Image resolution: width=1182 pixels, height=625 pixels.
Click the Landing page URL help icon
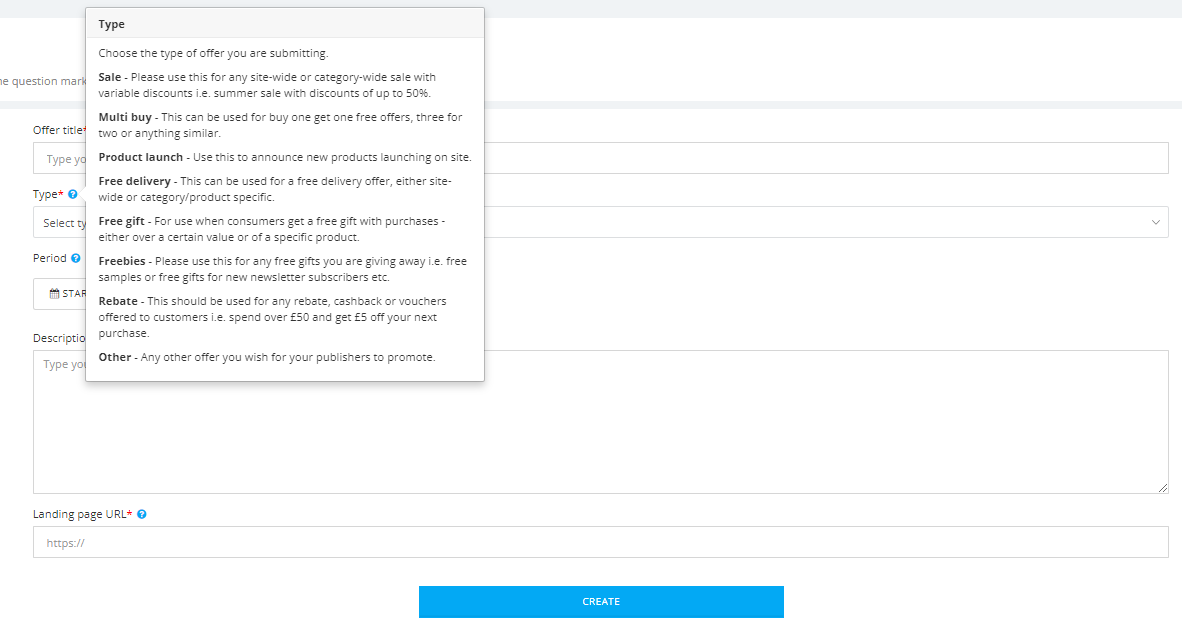tap(142, 514)
